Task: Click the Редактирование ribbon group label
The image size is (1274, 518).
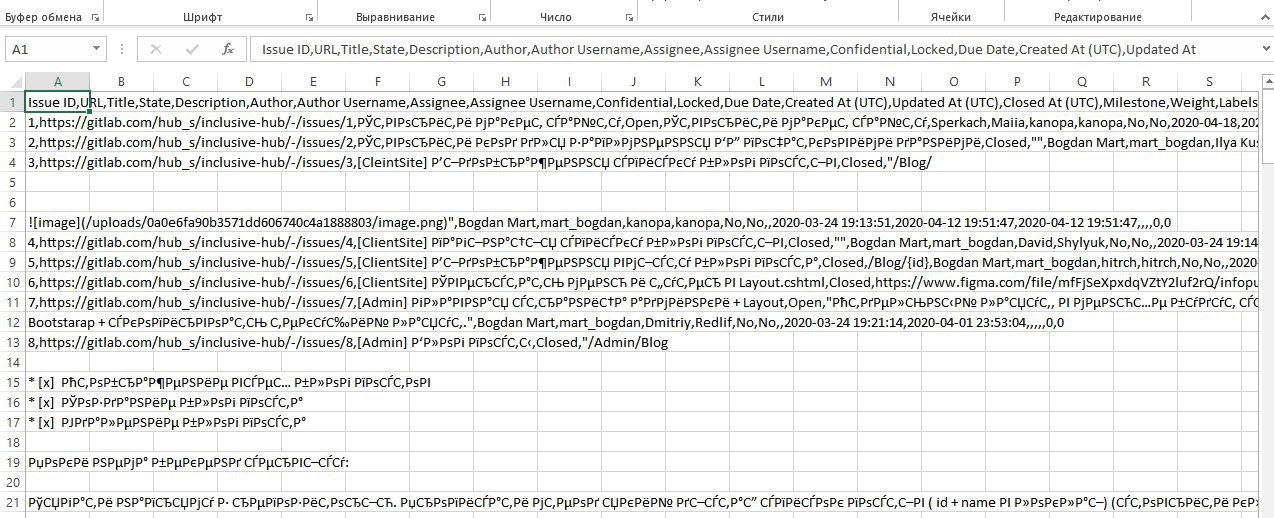Action: (1098, 17)
